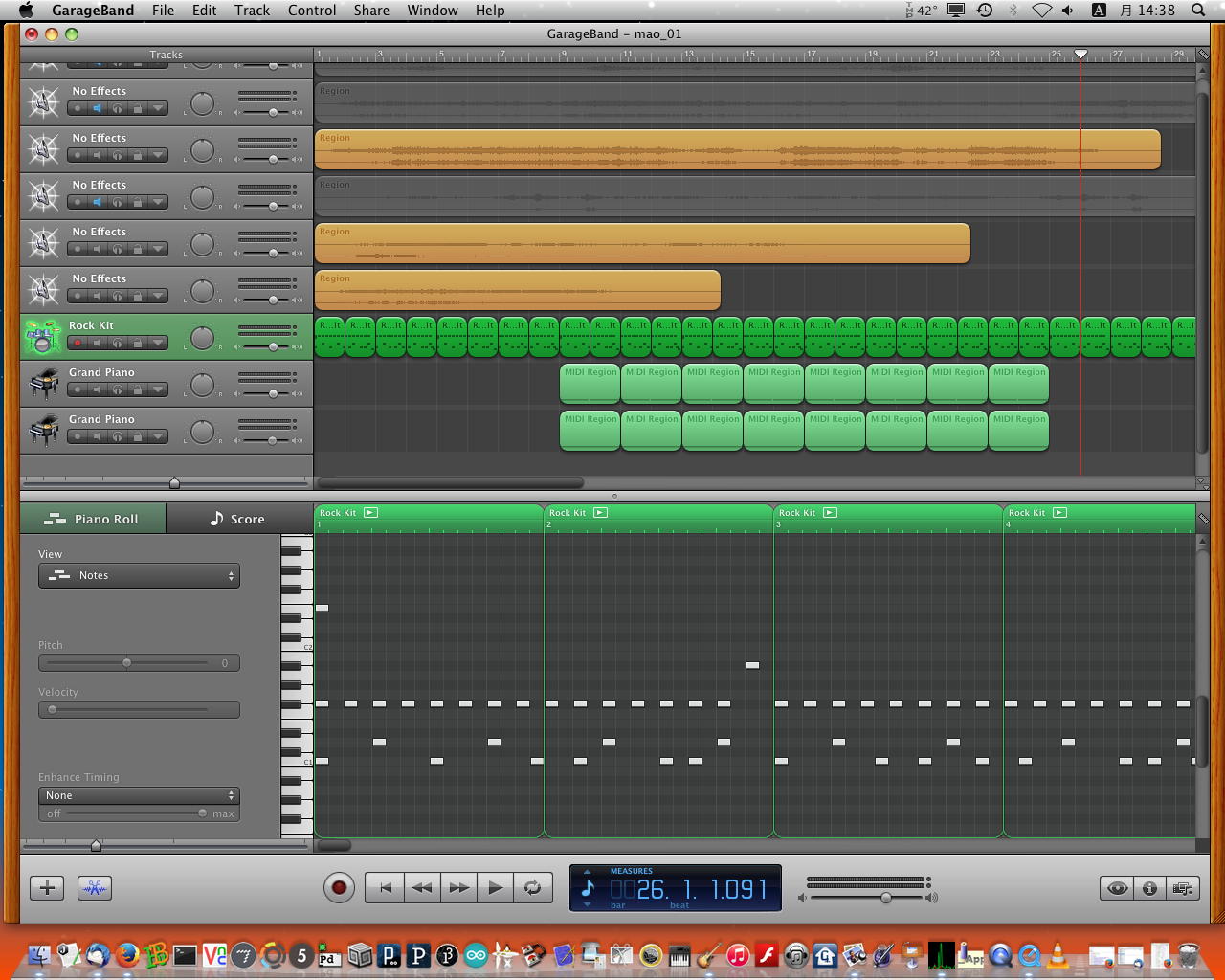Click the fast forward button

click(x=459, y=888)
